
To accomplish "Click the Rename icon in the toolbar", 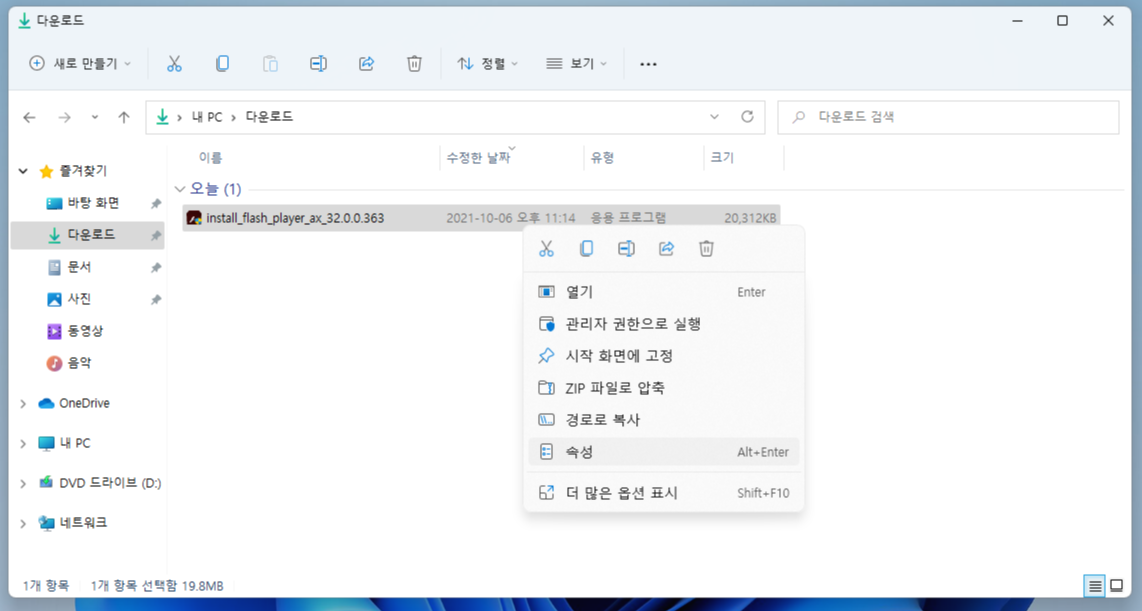I will click(318, 64).
